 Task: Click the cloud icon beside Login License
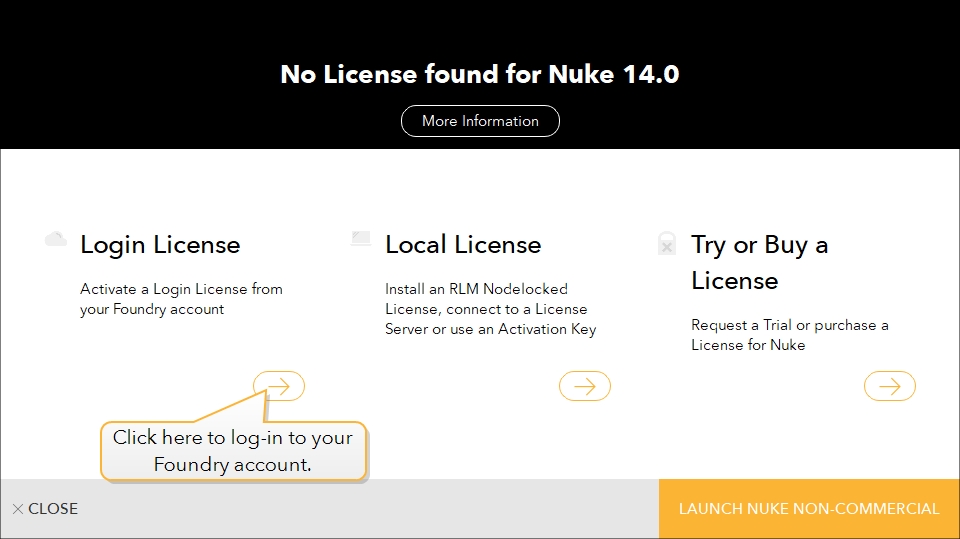click(56, 240)
